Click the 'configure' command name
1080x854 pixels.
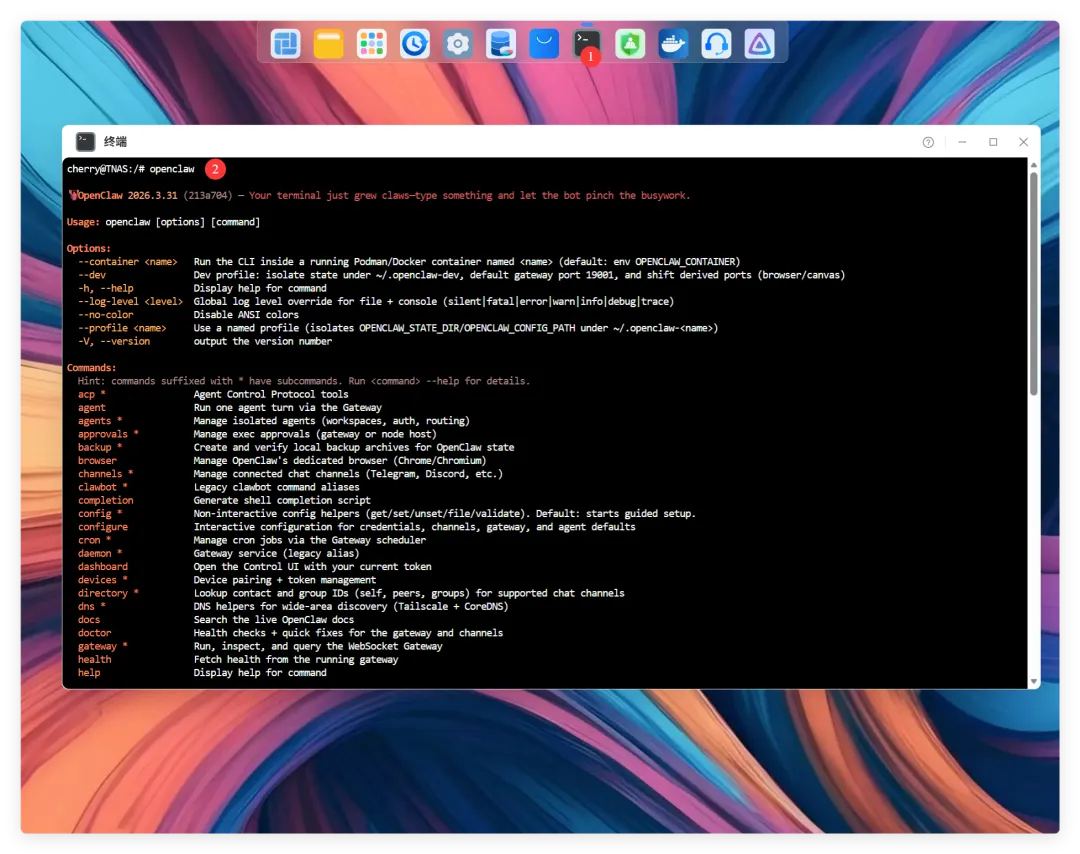pyautogui.click(x=103, y=527)
